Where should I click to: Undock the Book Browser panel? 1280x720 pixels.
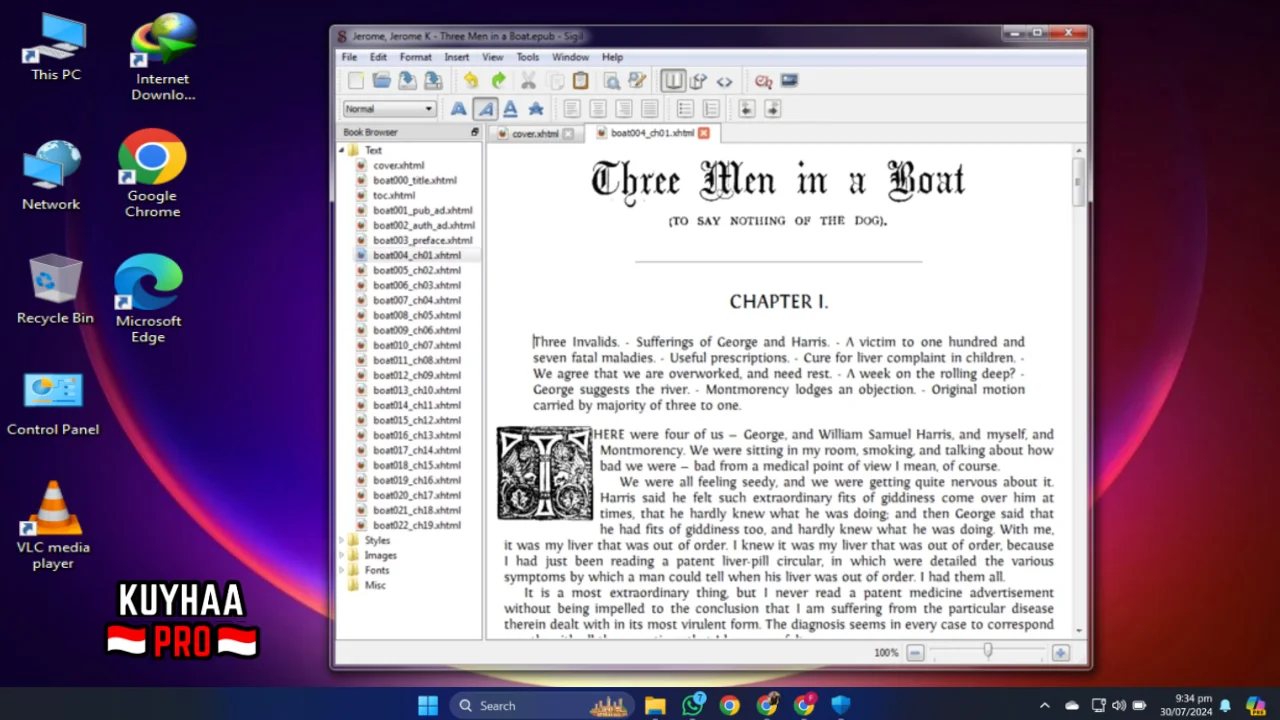(475, 132)
